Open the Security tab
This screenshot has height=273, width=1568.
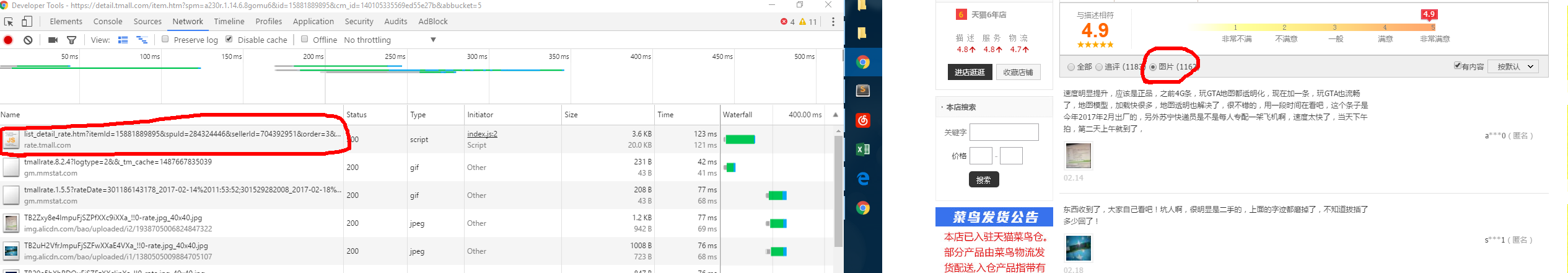(359, 21)
